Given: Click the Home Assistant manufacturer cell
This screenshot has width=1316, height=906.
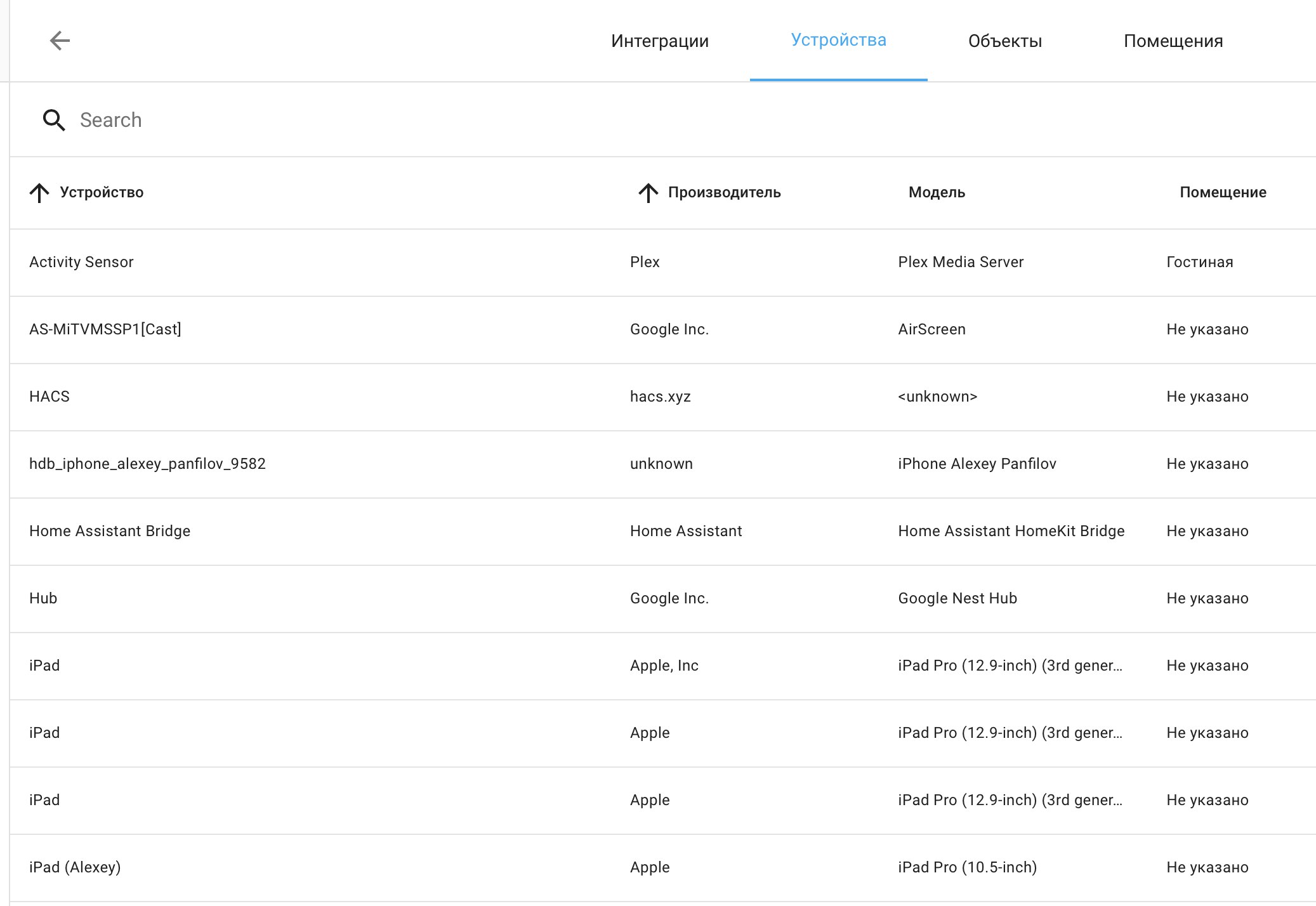Looking at the screenshot, I should click(686, 531).
